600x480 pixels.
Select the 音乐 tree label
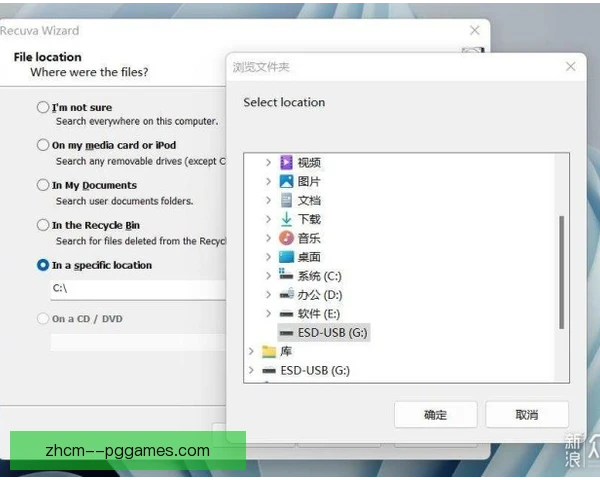click(309, 238)
